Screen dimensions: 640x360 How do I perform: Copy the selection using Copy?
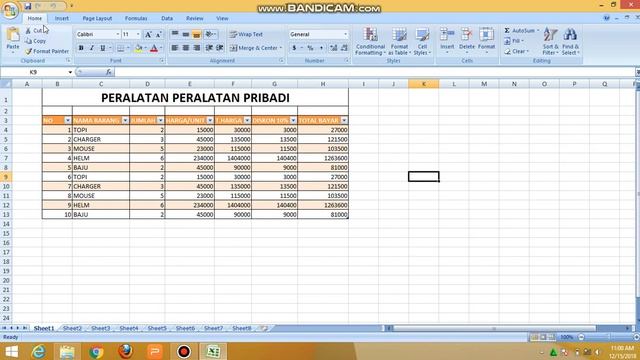(36, 41)
